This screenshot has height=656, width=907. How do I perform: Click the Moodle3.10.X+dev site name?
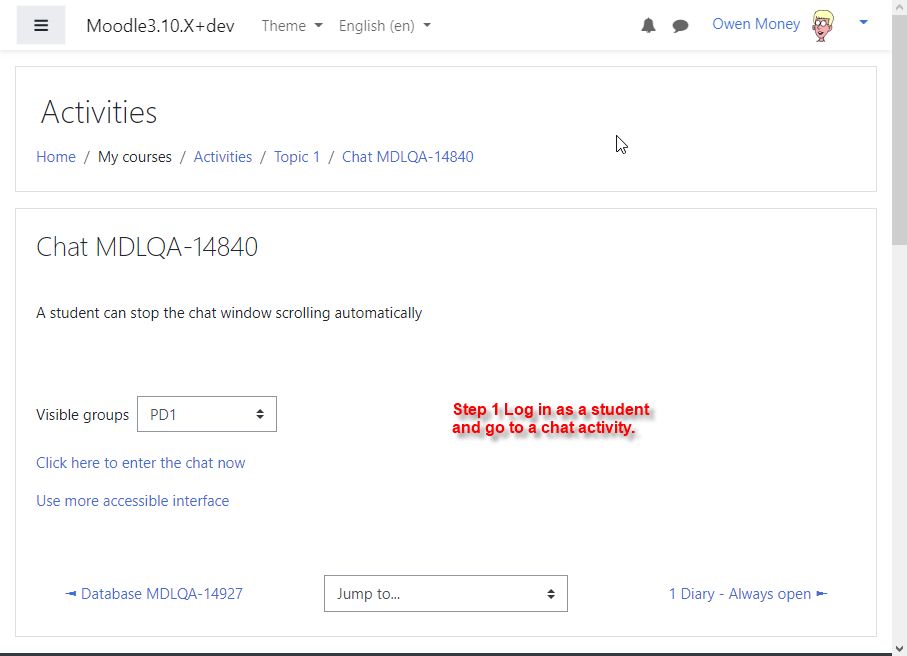click(160, 25)
